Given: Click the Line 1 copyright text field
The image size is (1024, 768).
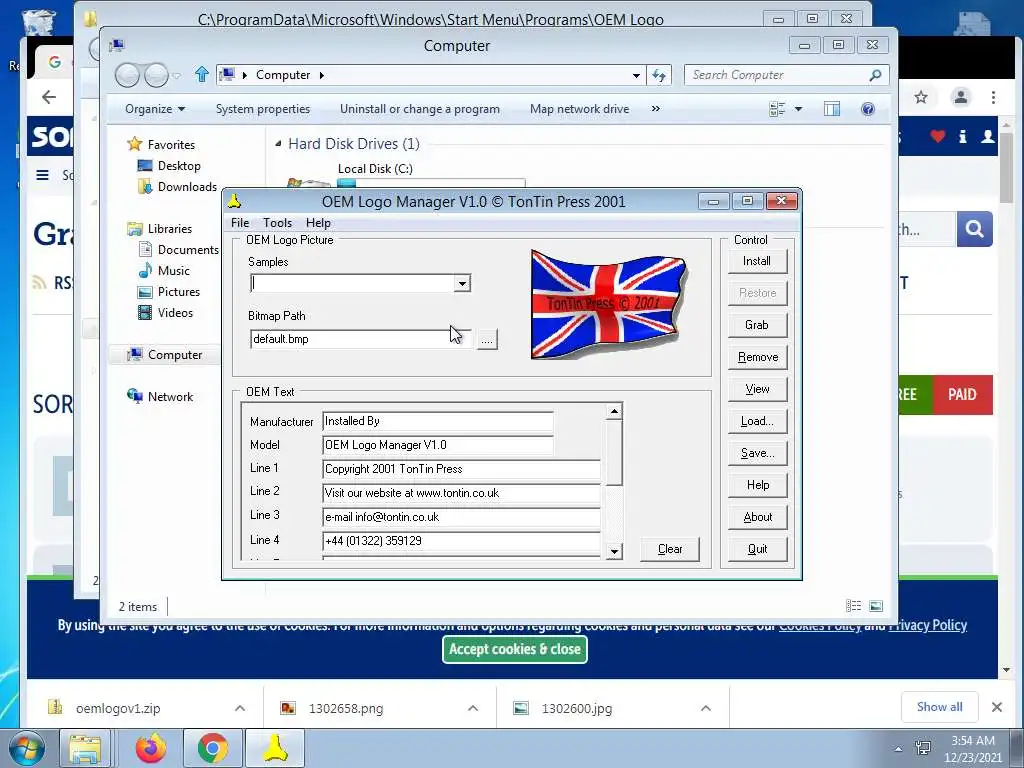Looking at the screenshot, I should click(x=461, y=469).
